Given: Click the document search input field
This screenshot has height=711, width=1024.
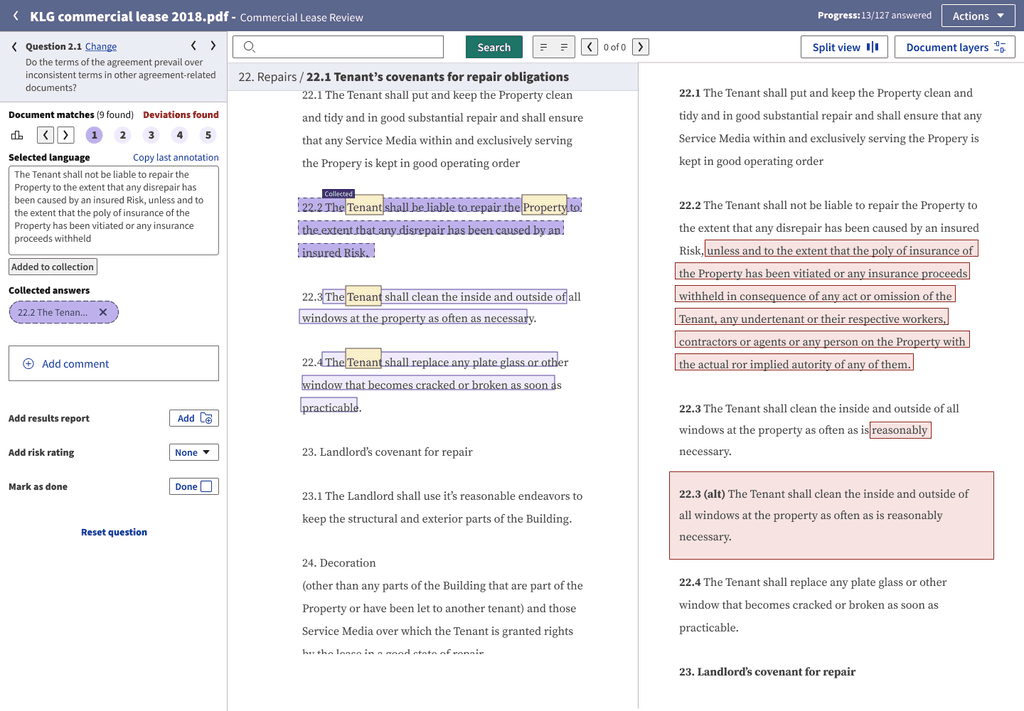Looking at the screenshot, I should (338, 47).
